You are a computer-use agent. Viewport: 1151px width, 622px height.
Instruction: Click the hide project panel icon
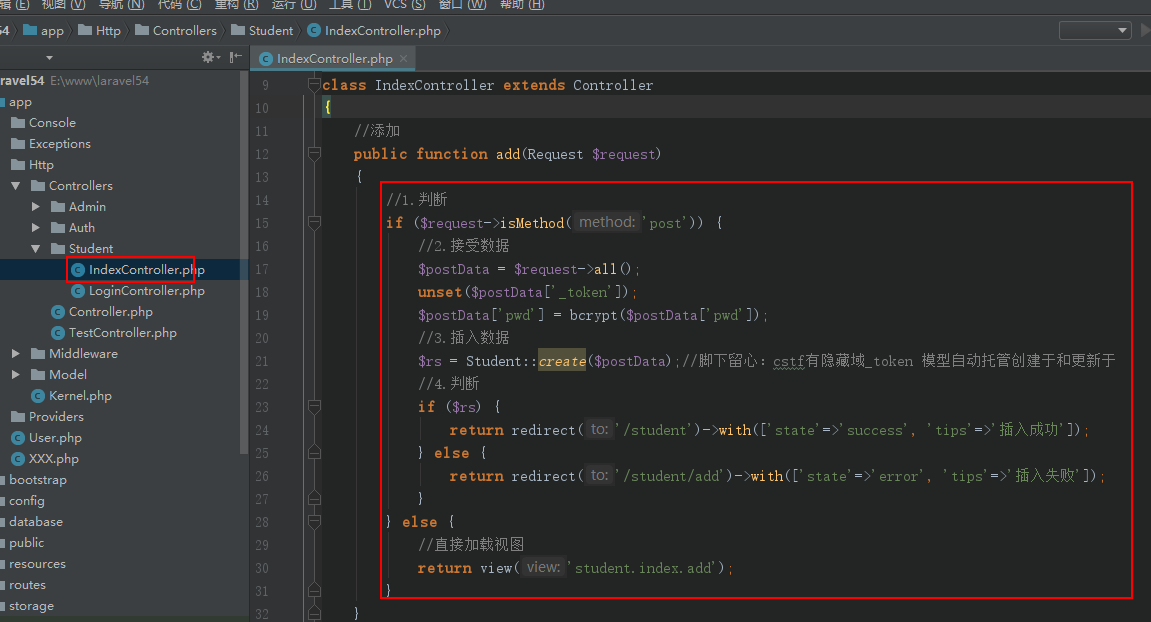(234, 58)
